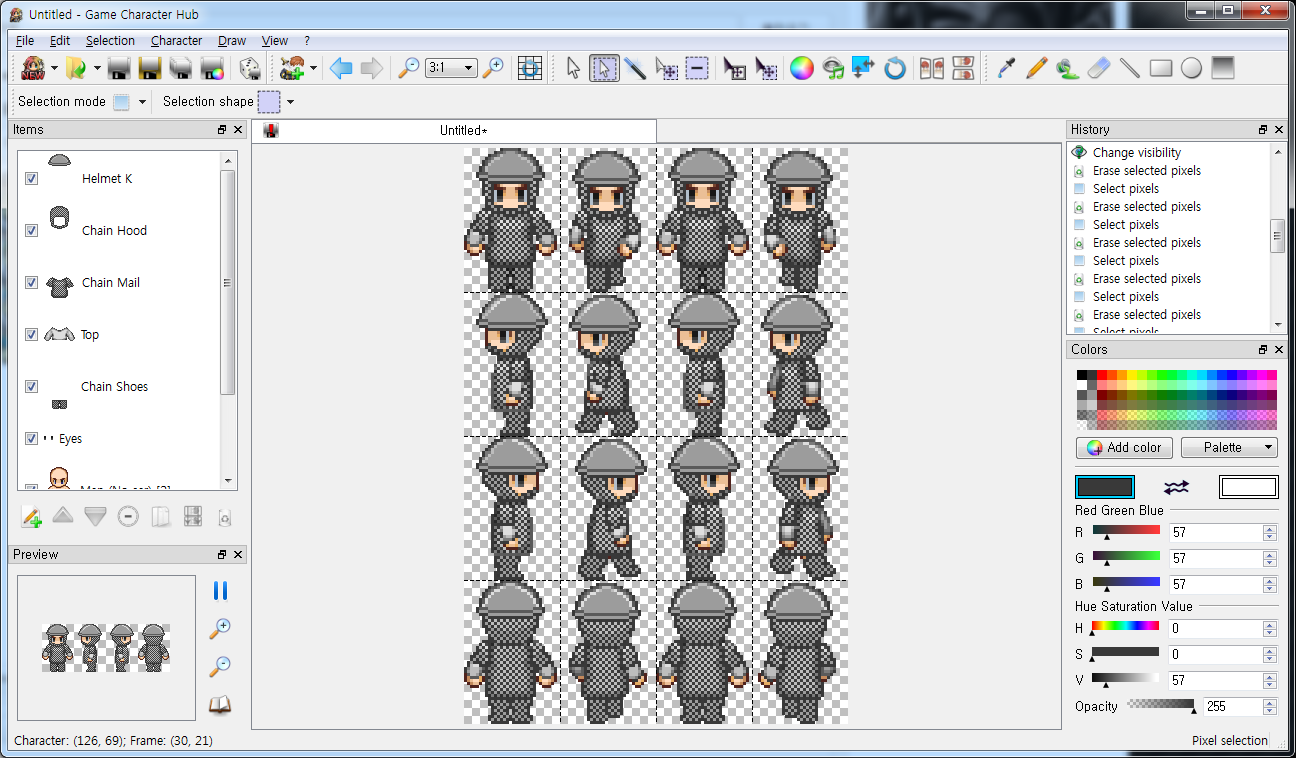Click the new custom item pencil icon
This screenshot has height=758, width=1296.
tap(32, 517)
